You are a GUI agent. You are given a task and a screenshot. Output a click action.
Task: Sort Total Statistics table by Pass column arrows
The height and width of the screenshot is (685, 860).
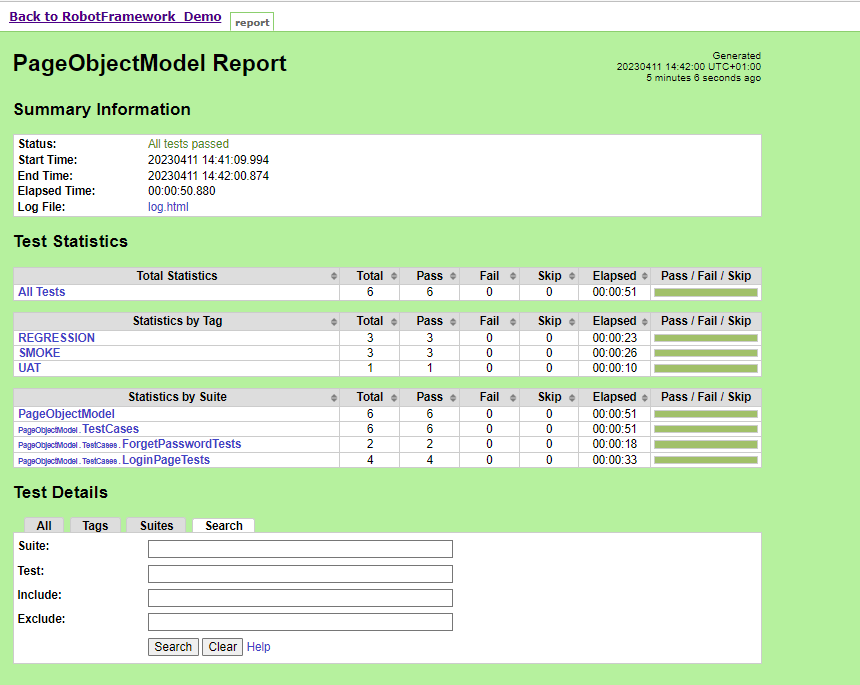coord(453,277)
